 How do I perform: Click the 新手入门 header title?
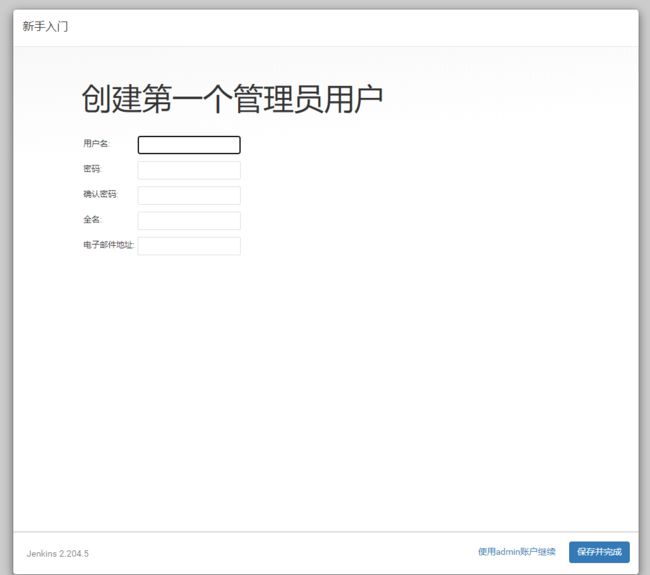[x=45, y=27]
